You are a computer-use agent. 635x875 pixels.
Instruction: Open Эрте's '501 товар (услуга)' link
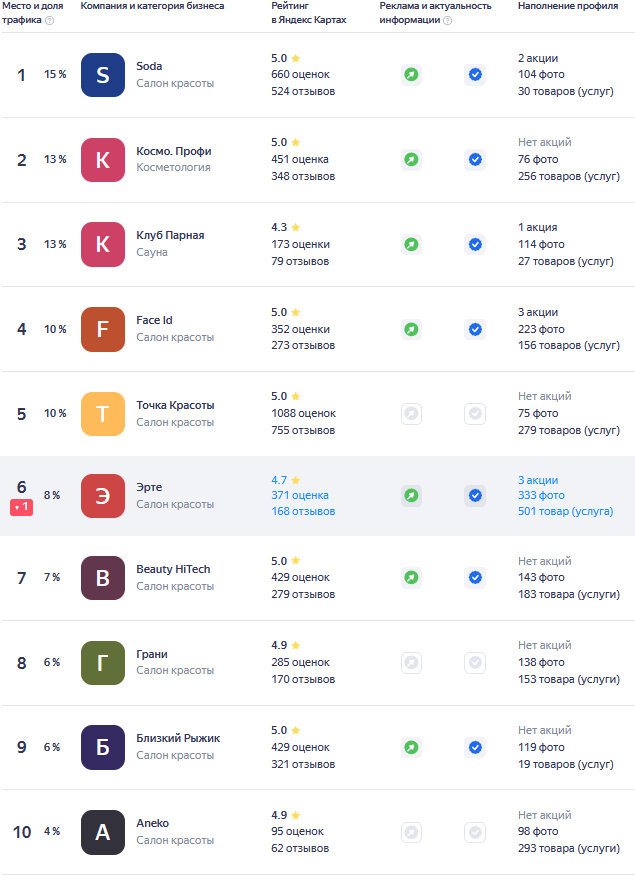[565, 511]
